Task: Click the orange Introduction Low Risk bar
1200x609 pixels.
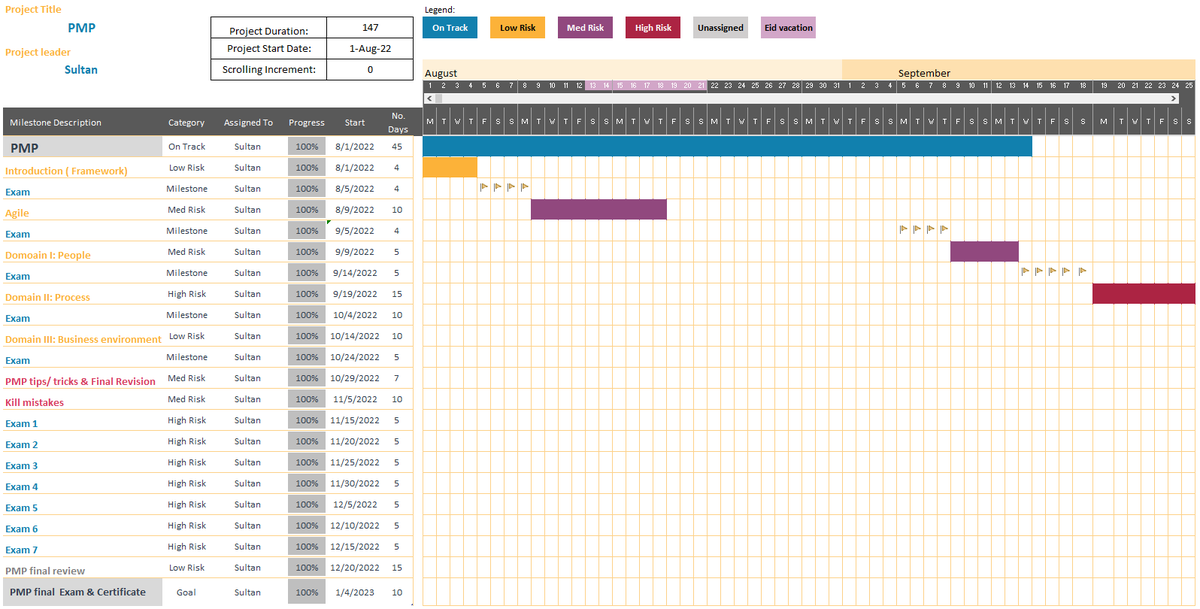Action: click(450, 167)
